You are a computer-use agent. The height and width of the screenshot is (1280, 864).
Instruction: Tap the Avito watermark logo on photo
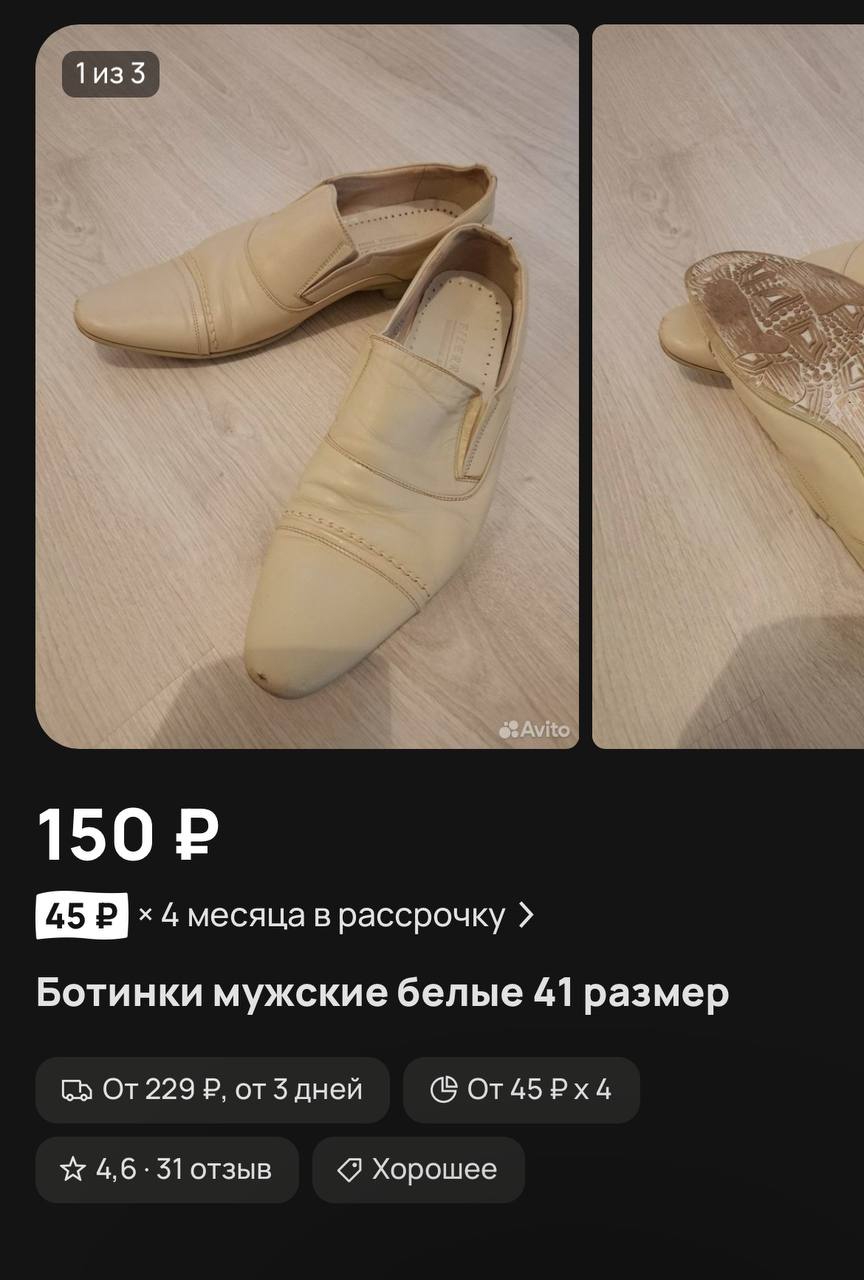[535, 729]
